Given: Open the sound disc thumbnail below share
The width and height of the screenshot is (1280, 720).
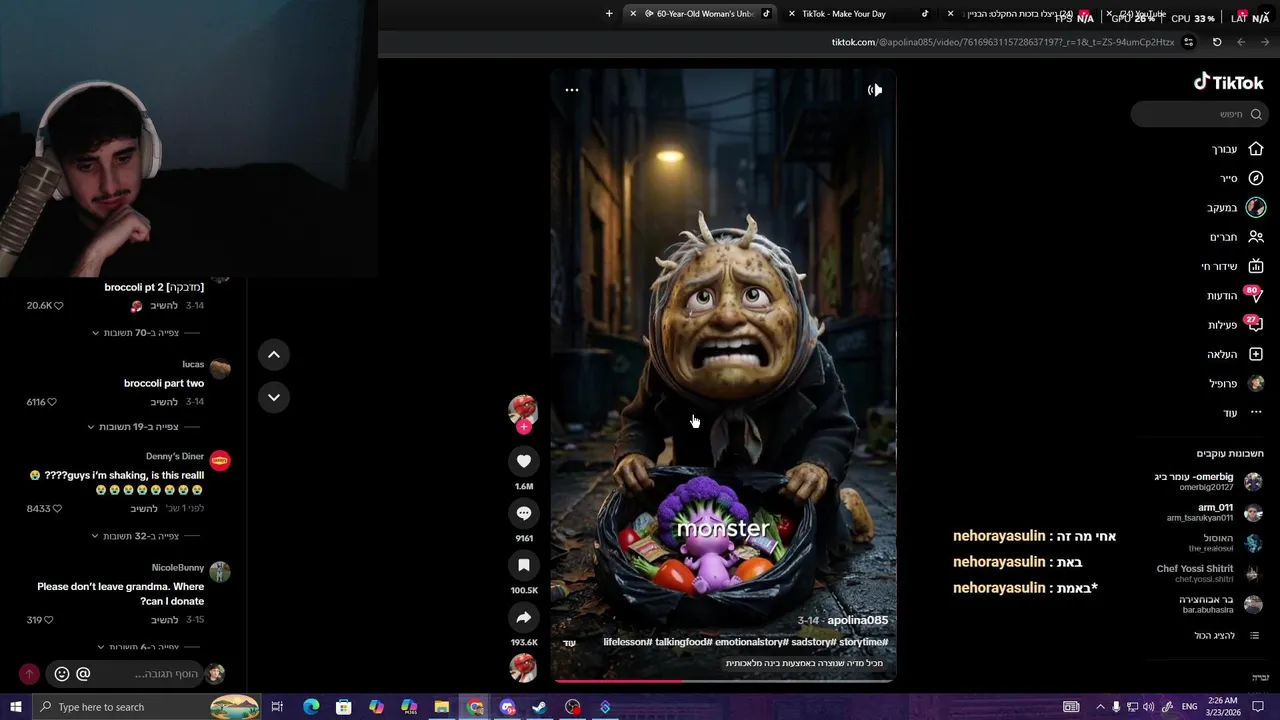Looking at the screenshot, I should (523, 667).
